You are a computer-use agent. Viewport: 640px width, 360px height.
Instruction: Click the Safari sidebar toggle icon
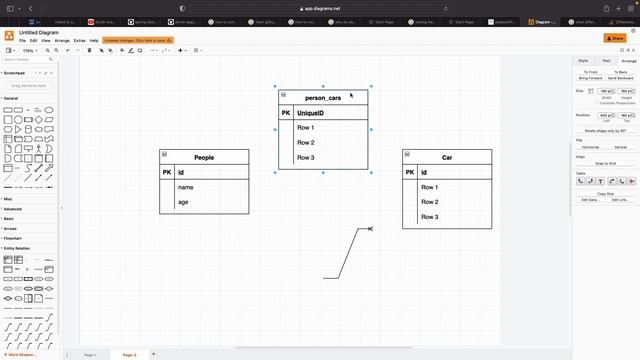pyautogui.click(x=10, y=9)
